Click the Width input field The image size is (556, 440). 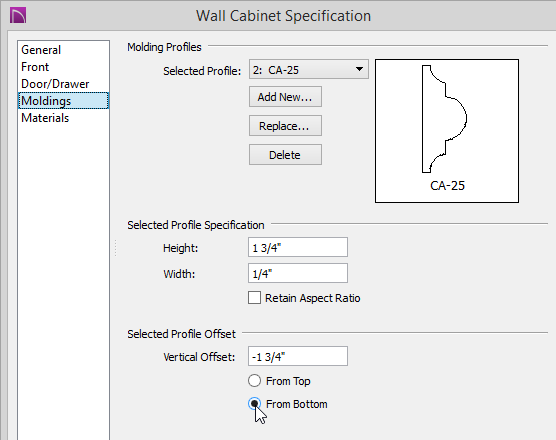(x=298, y=273)
